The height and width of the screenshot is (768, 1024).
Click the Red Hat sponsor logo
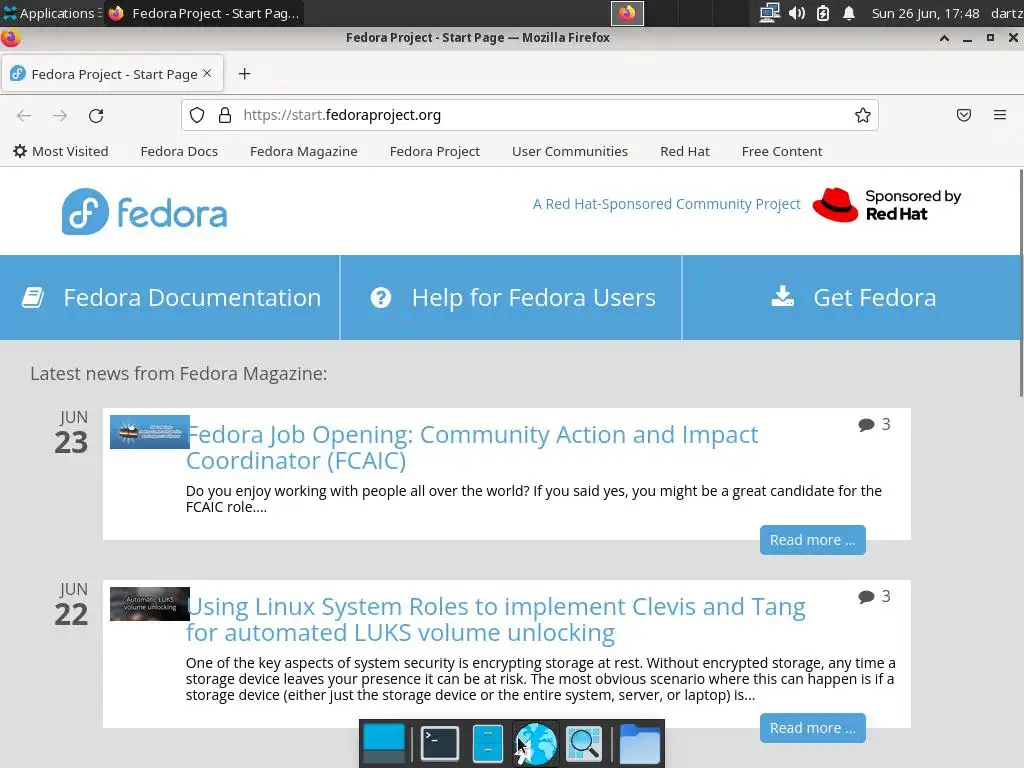point(887,205)
